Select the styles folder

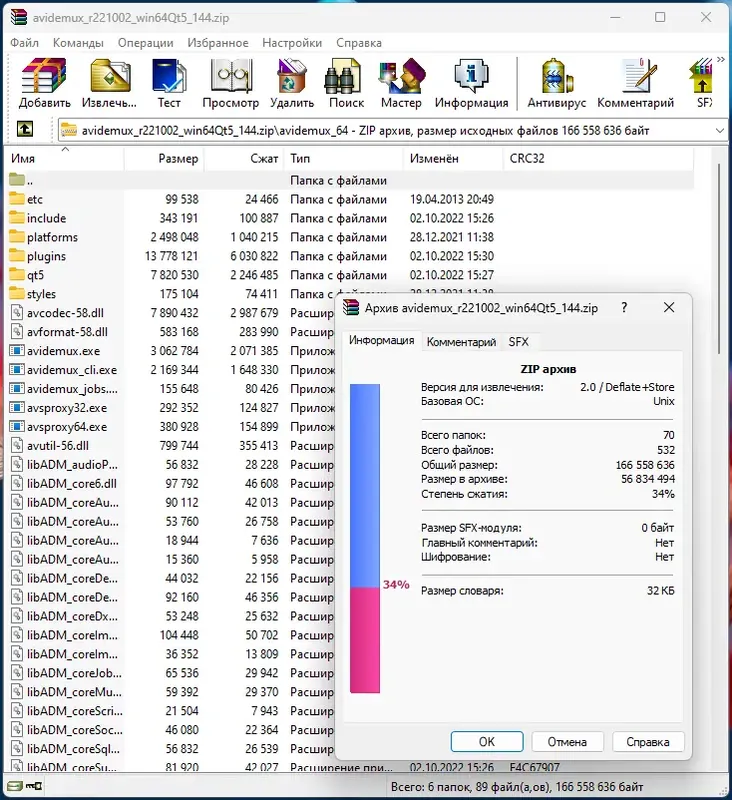point(171,294)
